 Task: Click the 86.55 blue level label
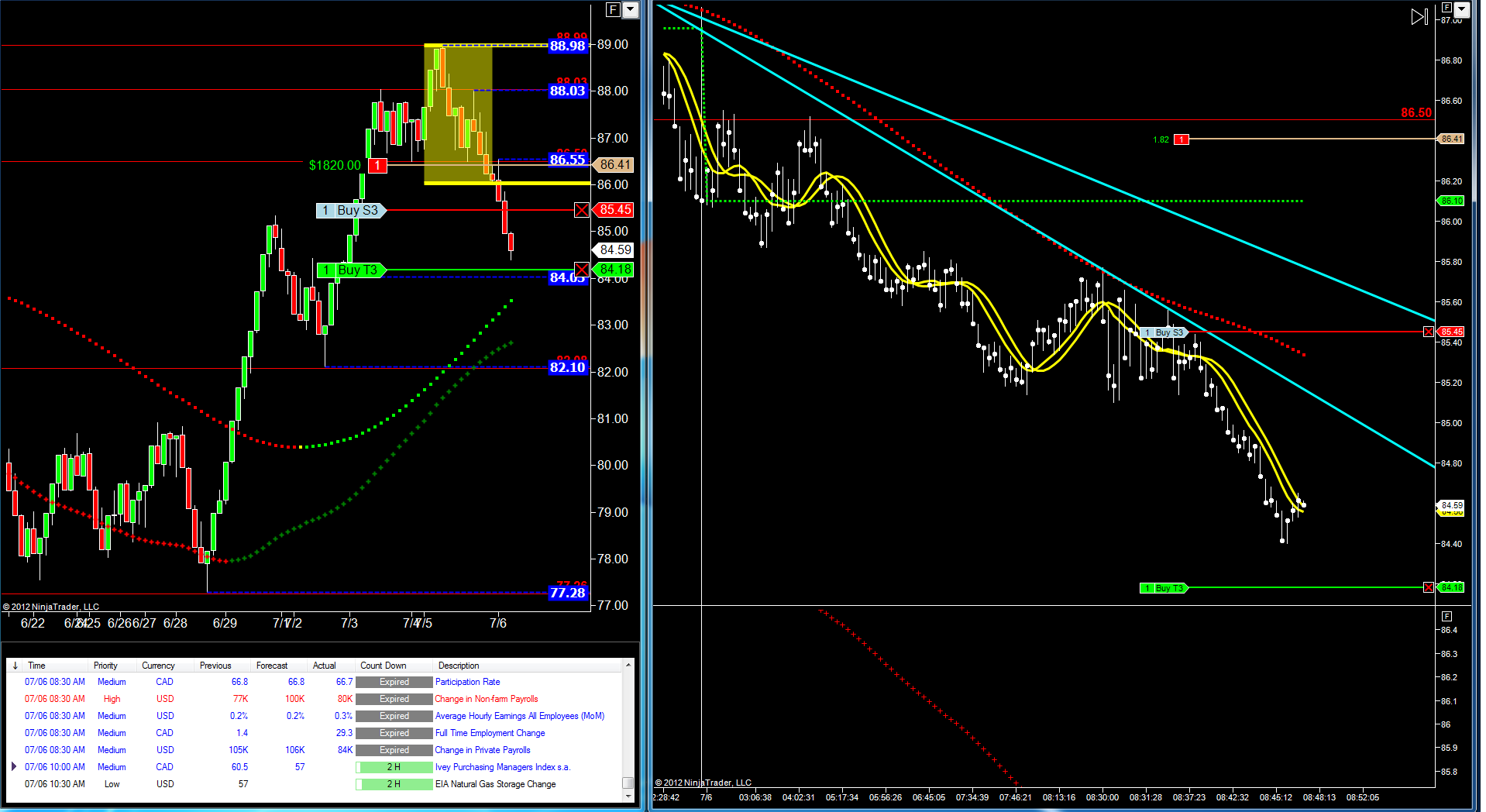[x=568, y=160]
